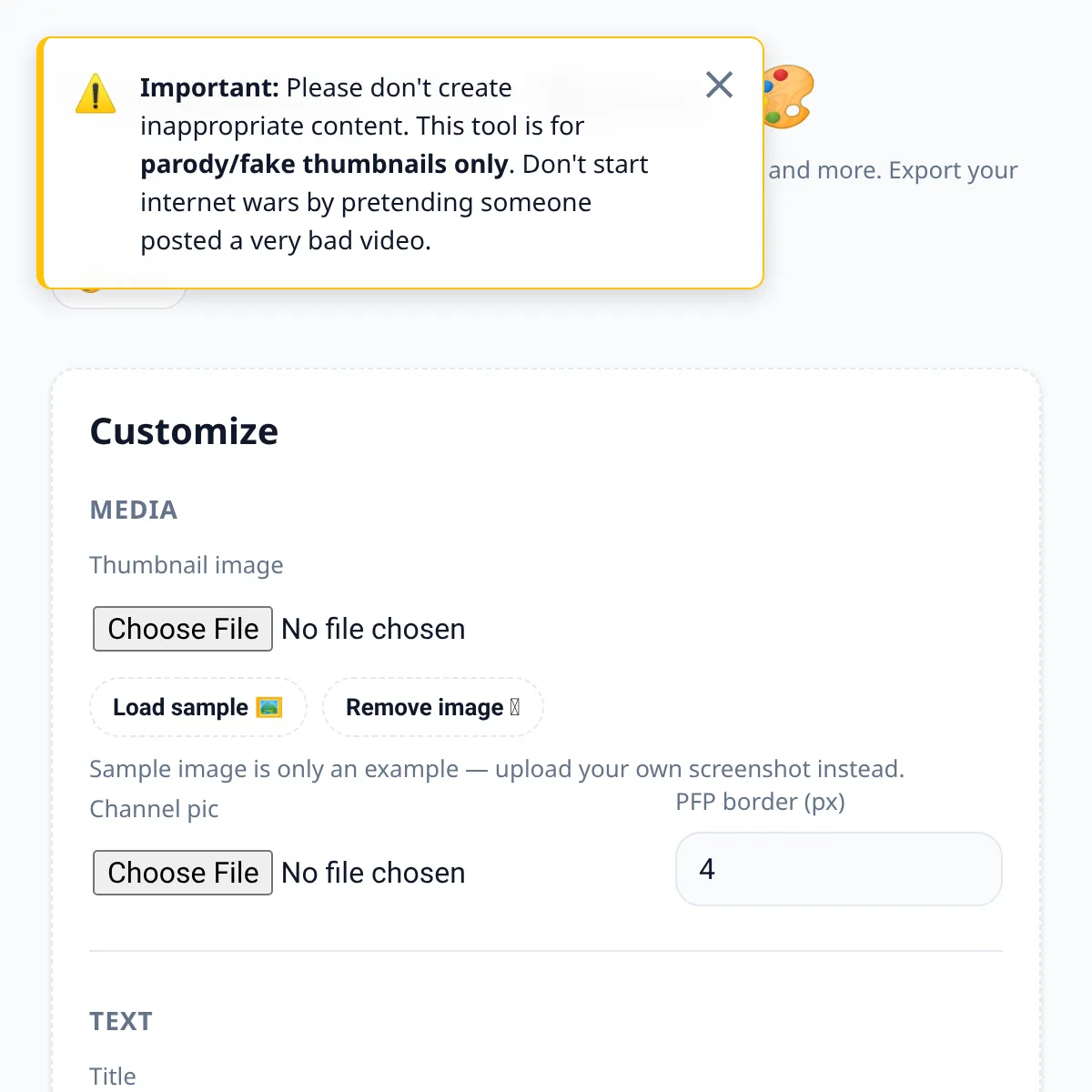Click "No file chosen" beside Thumbnail picker
1092x1092 pixels.
pos(373,629)
